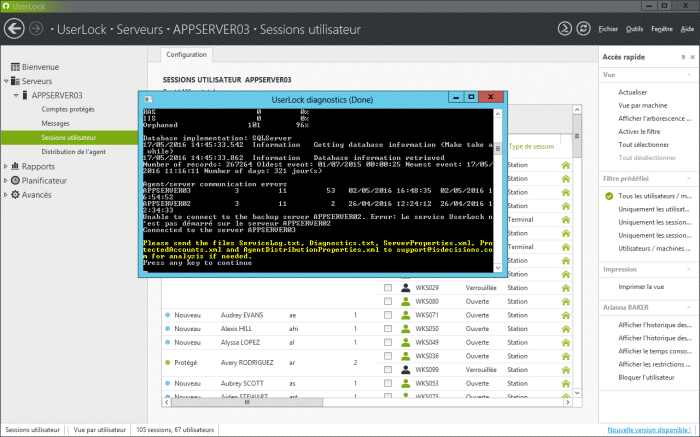Click the diagnostics console vertical scrollbar thumb
The width and height of the screenshot is (700, 437).
(x=498, y=148)
